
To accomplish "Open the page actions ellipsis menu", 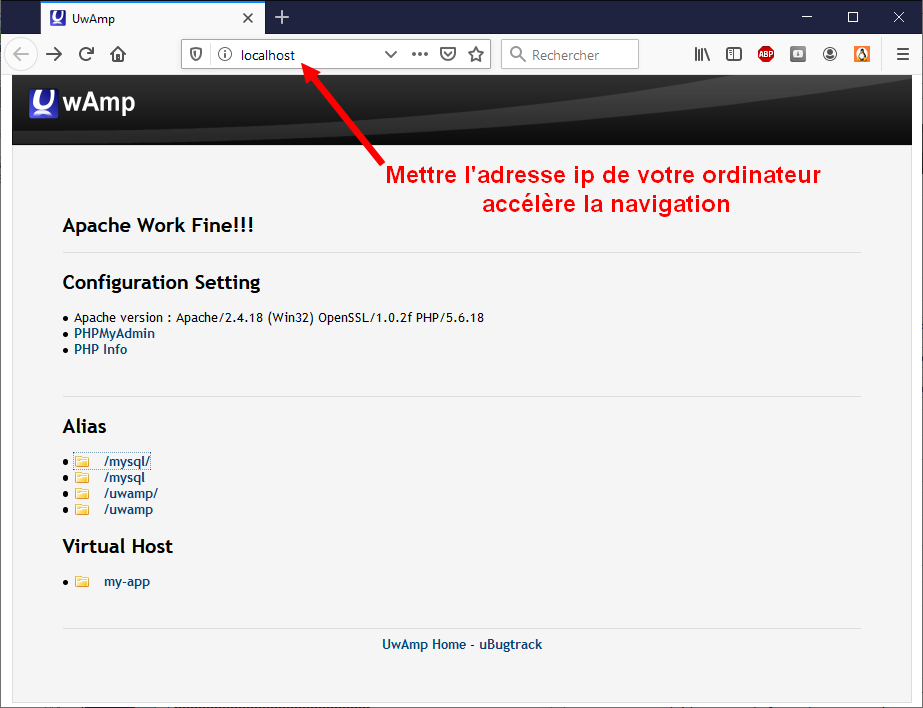I will 419,54.
